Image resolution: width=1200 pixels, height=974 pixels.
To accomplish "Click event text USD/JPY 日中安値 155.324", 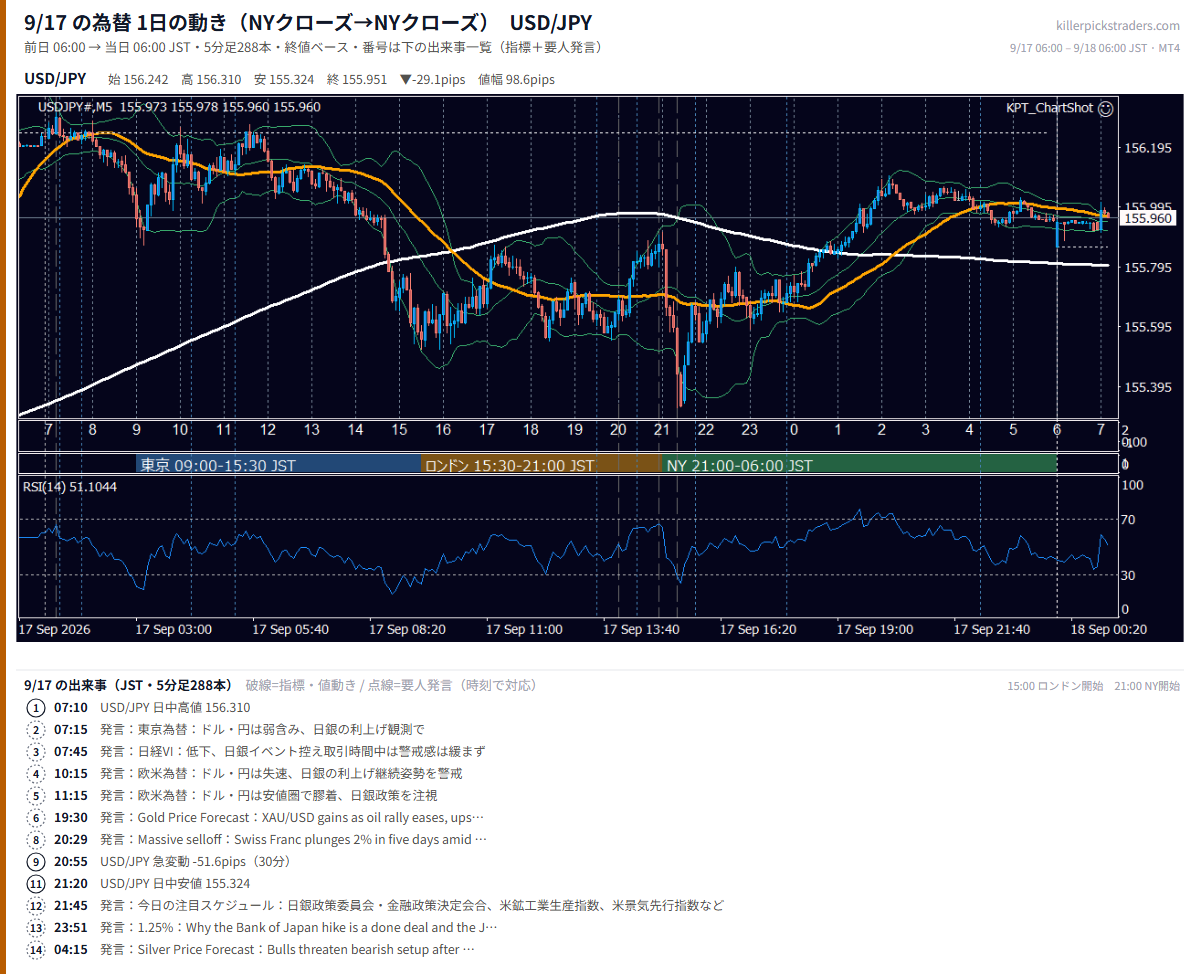I will pyautogui.click(x=175, y=883).
